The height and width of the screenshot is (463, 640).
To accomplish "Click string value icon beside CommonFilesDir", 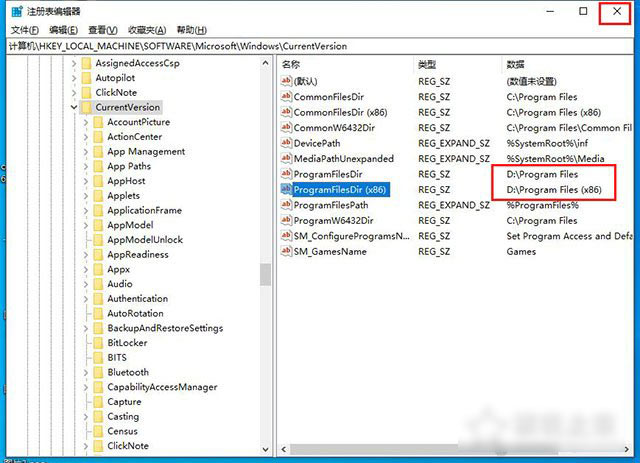I will click(286, 97).
